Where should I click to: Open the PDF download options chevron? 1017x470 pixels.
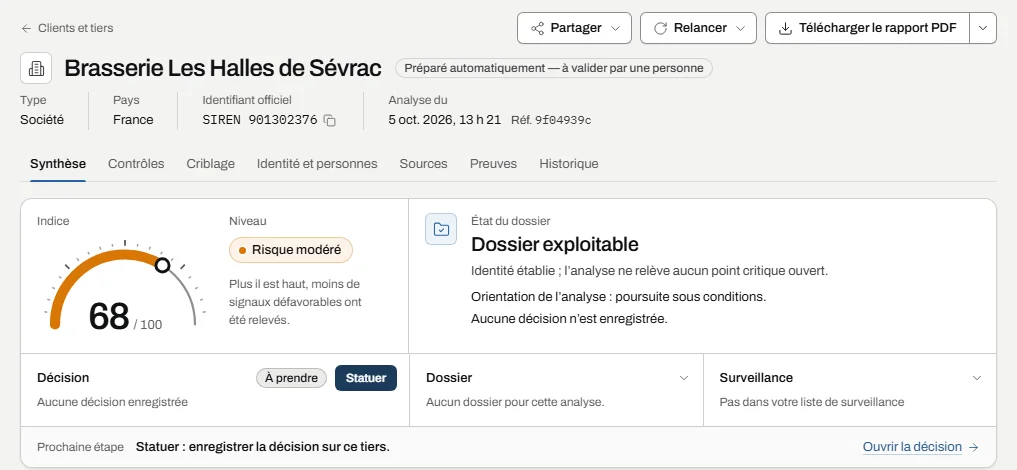coord(983,28)
